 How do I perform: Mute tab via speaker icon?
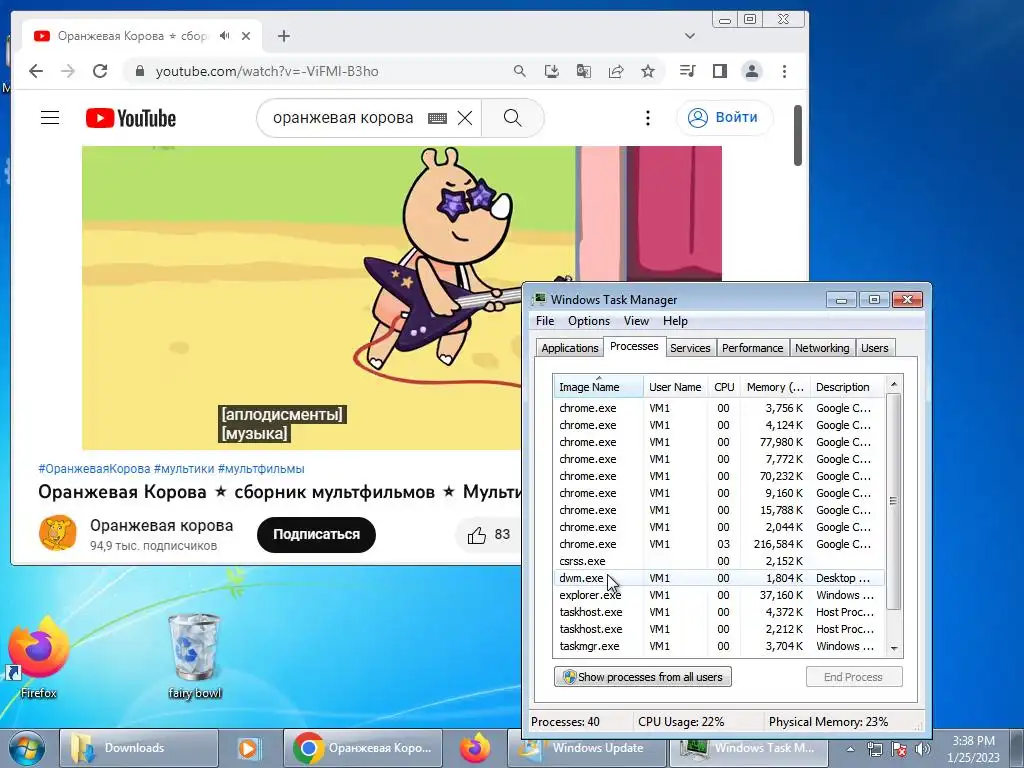click(x=225, y=36)
